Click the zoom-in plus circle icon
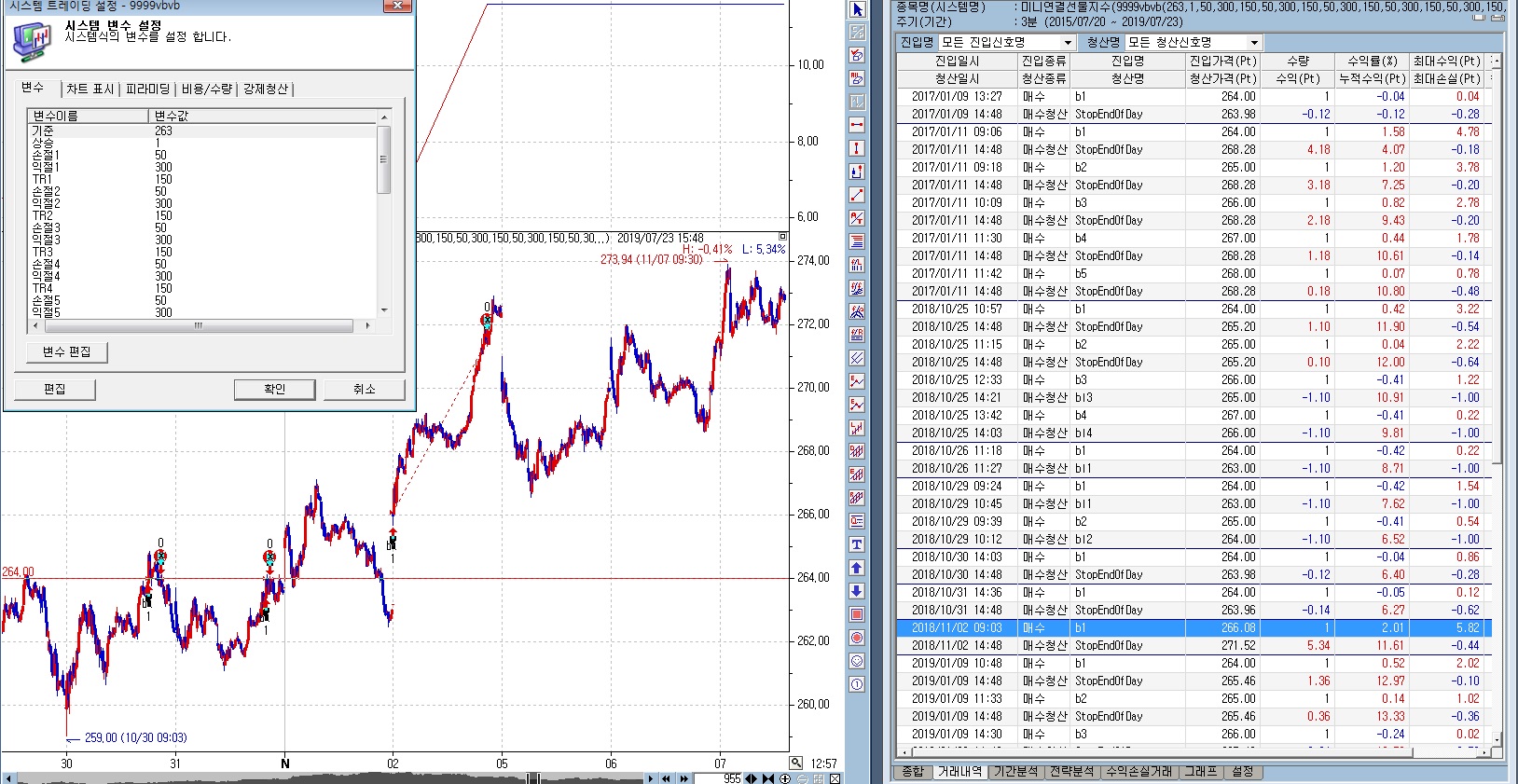 click(x=785, y=778)
